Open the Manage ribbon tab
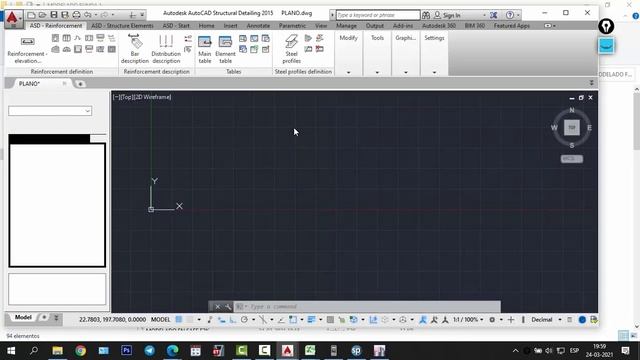This screenshot has height=360, width=640. (346, 26)
